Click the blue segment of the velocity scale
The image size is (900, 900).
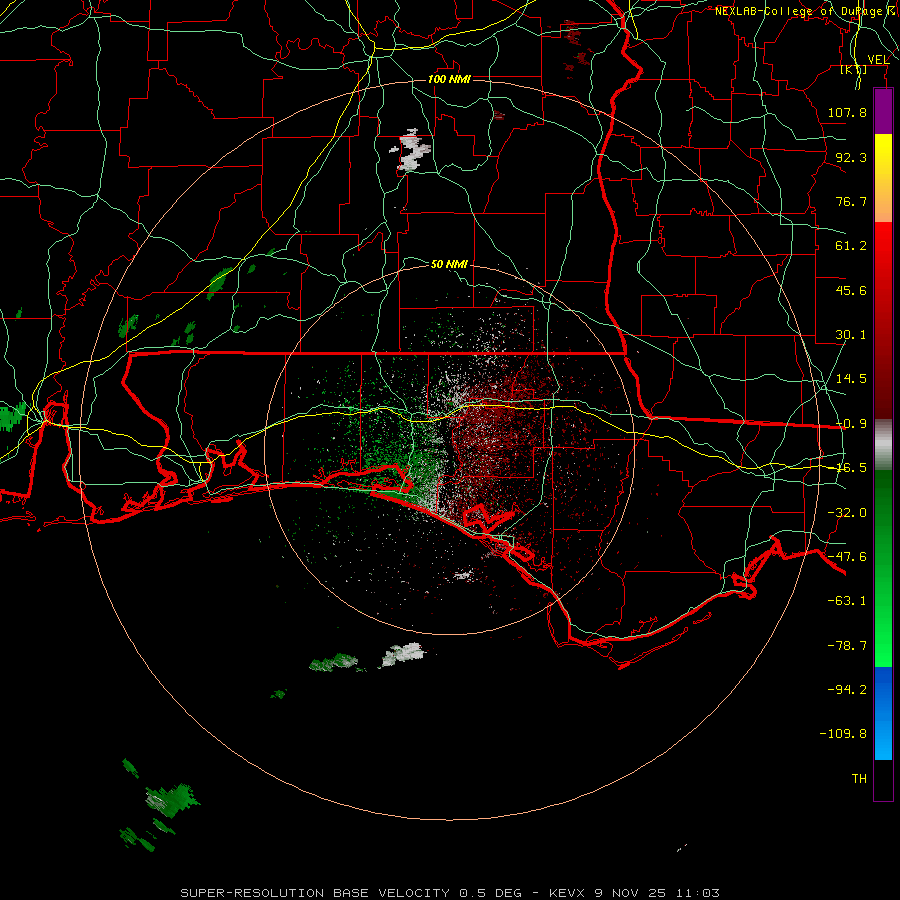pyautogui.click(x=883, y=713)
